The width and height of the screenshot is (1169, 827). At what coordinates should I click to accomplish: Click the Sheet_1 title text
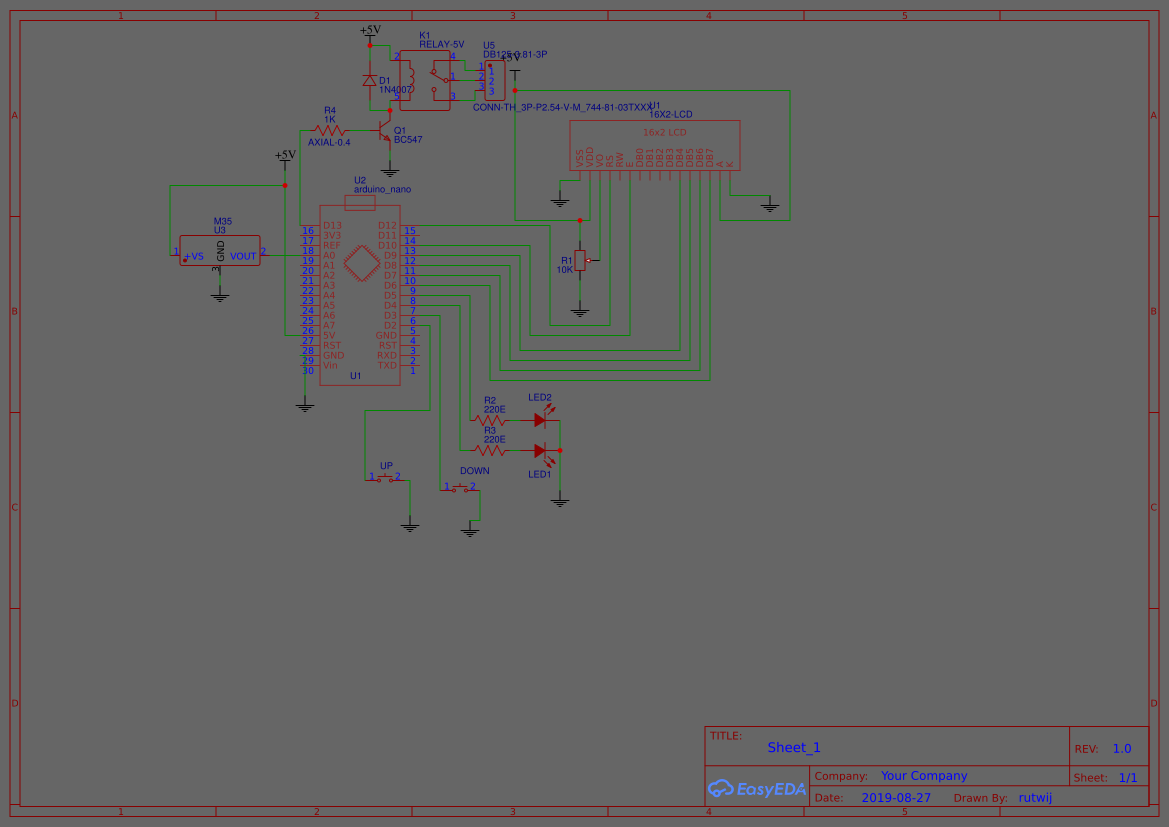point(794,748)
